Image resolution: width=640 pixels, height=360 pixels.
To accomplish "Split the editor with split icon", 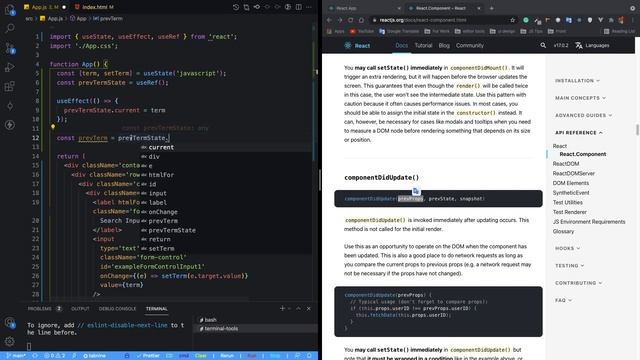I will (x=299, y=7).
